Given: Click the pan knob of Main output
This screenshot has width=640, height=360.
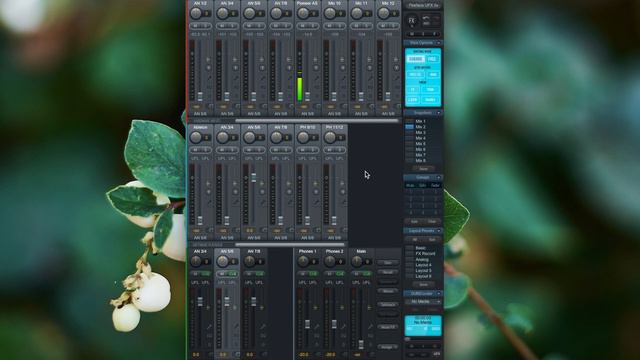Looking at the screenshot, I should 356,261.
